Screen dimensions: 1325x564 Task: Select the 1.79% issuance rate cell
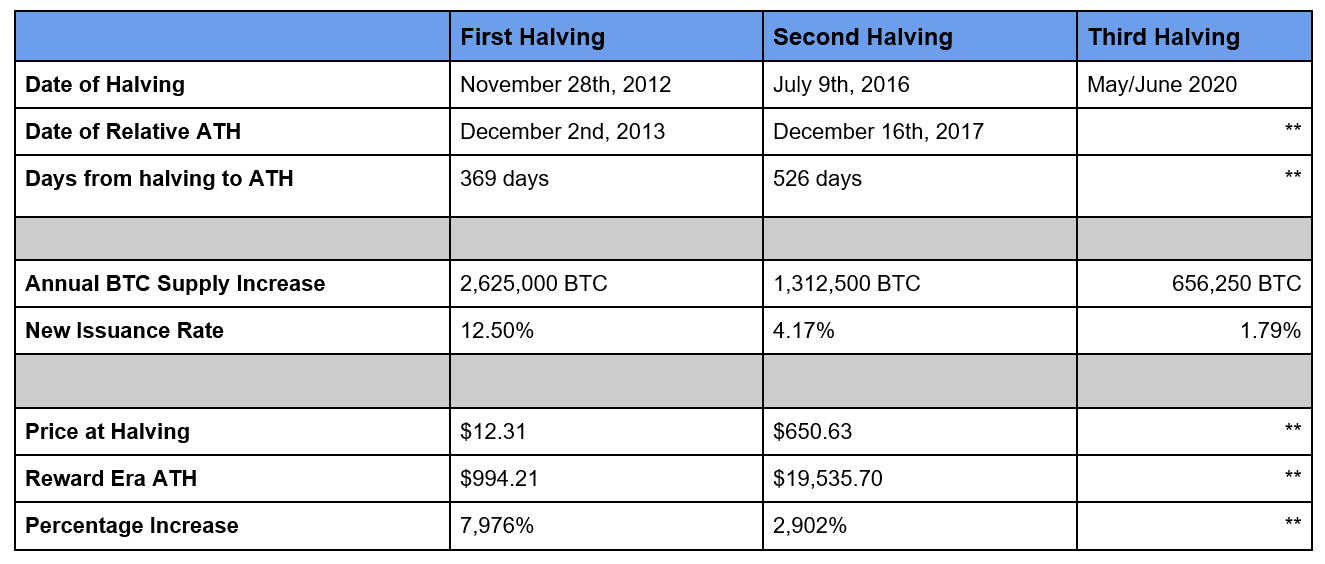(1270, 331)
